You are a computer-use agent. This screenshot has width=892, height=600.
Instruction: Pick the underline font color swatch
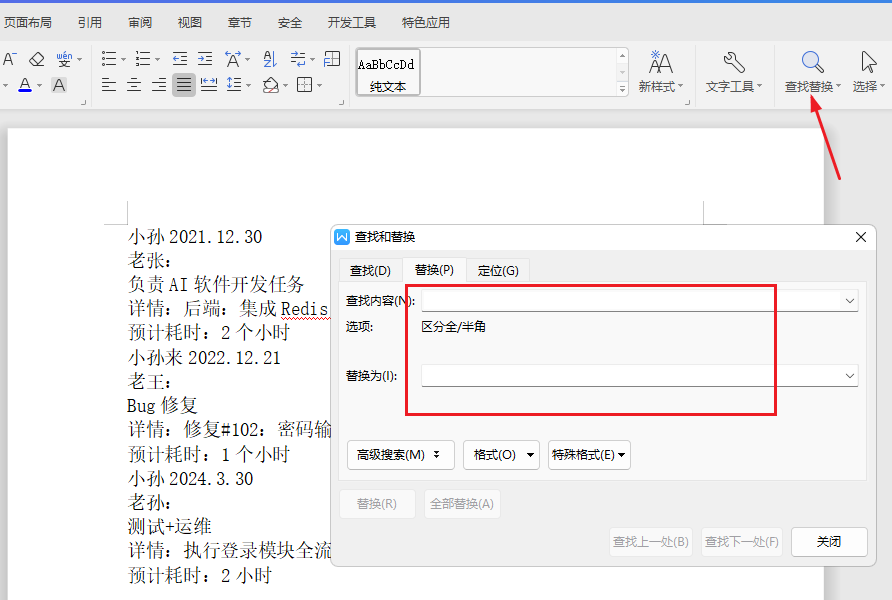(x=25, y=85)
